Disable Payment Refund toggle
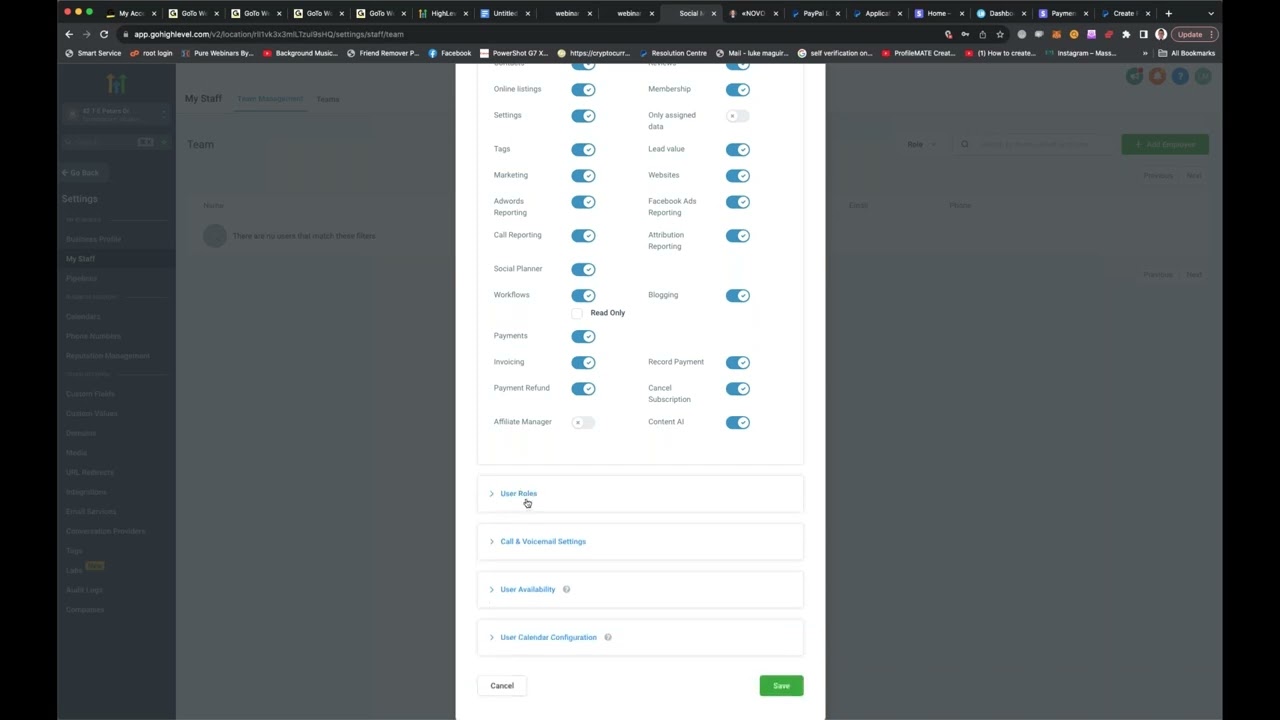The image size is (1280, 720). [583, 389]
